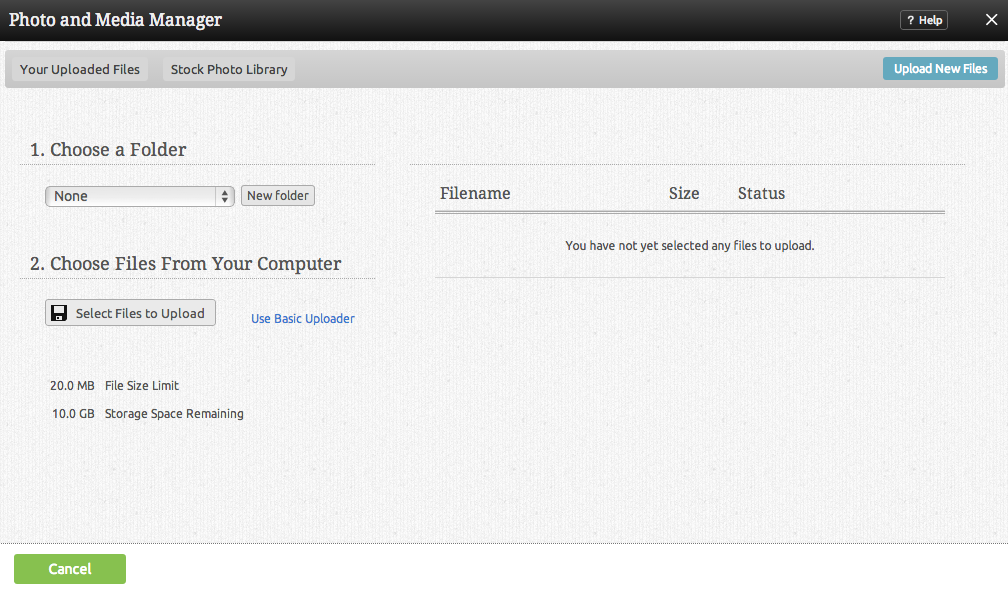The height and width of the screenshot is (592, 1008).
Task: Click the Status column header
Action: [x=761, y=193]
